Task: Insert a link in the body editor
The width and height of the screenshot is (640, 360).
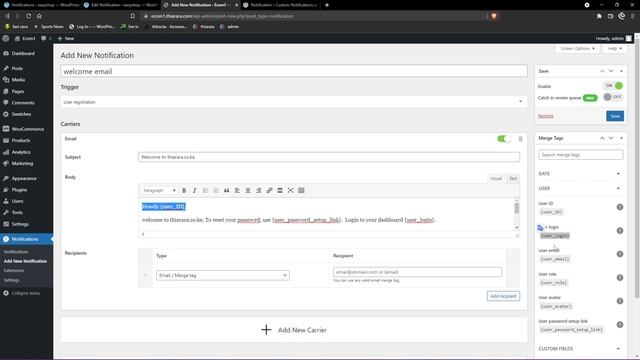Action: (x=269, y=191)
